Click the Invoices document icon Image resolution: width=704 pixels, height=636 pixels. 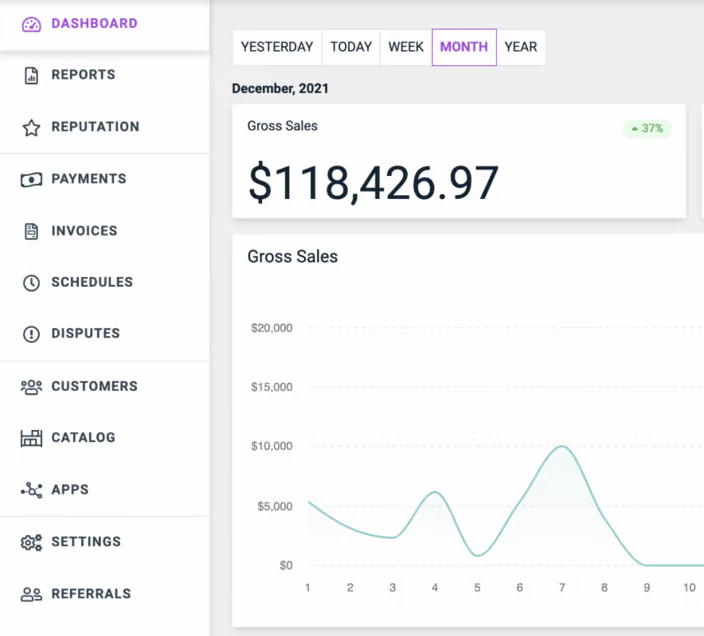pyautogui.click(x=31, y=231)
